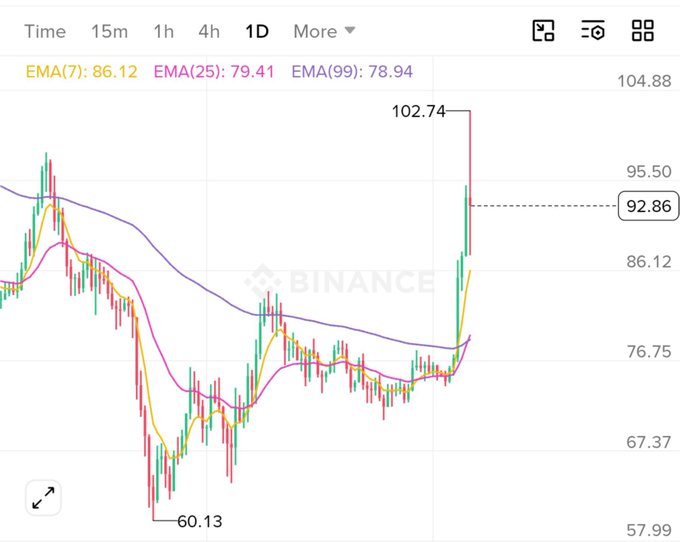Click the 67.37 axis value
Screen dimensions: 680x542
click(649, 442)
